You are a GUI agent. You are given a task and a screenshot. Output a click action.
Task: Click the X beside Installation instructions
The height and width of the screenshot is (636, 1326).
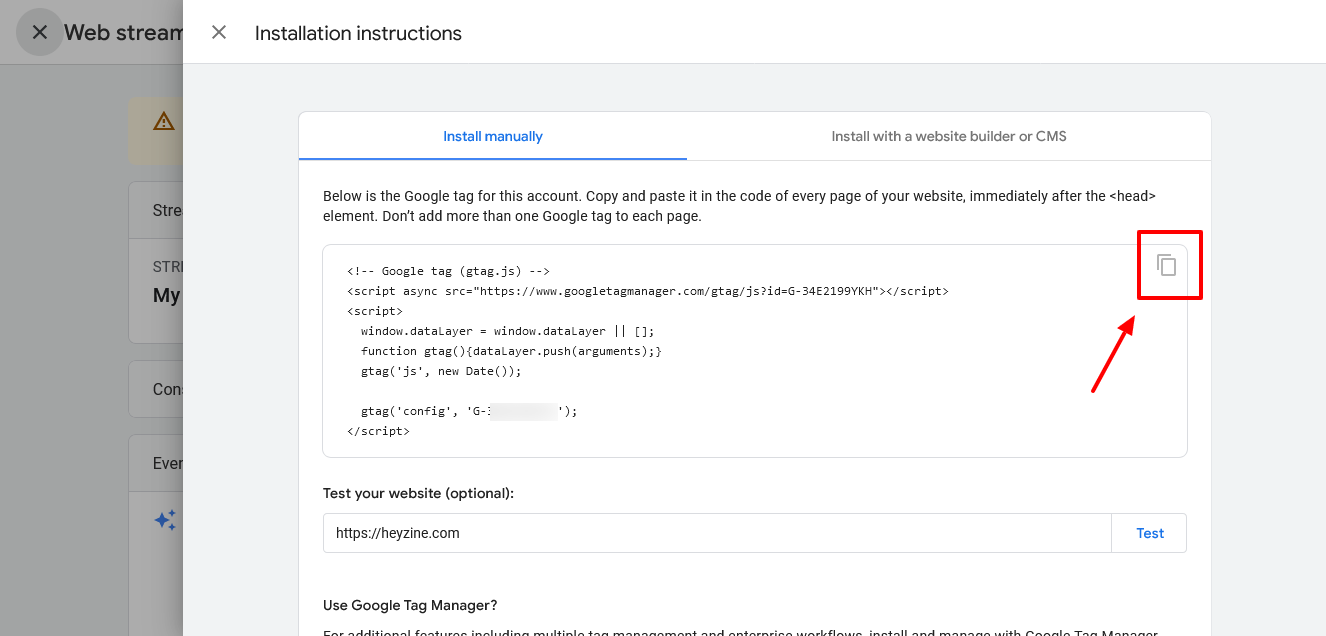[x=219, y=32]
